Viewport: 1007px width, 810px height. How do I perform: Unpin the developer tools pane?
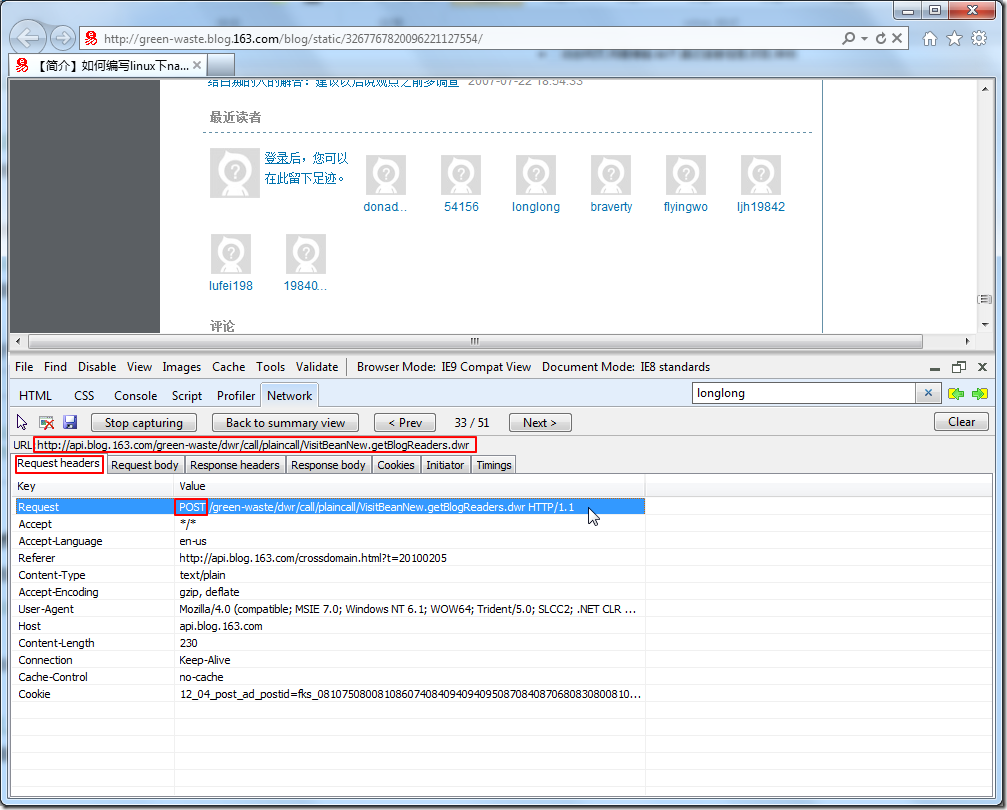click(x=959, y=367)
